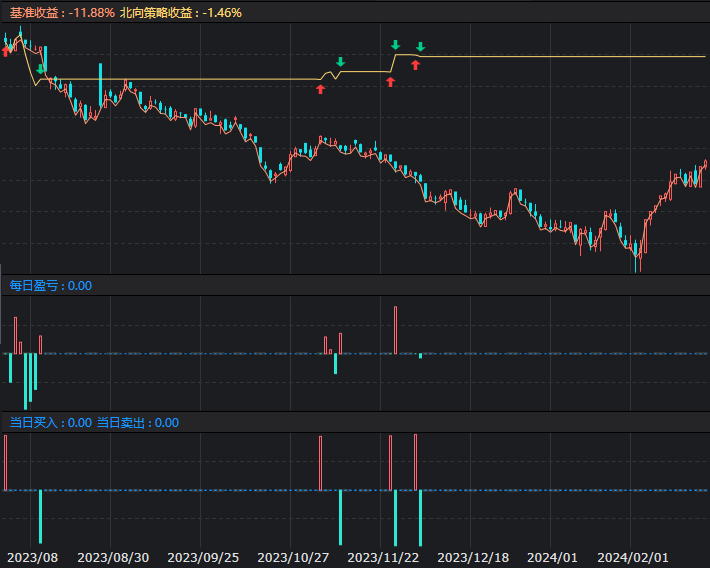Click red buy arrow just after 2023/10/27
The width and height of the screenshot is (710, 568).
pyautogui.click(x=321, y=89)
